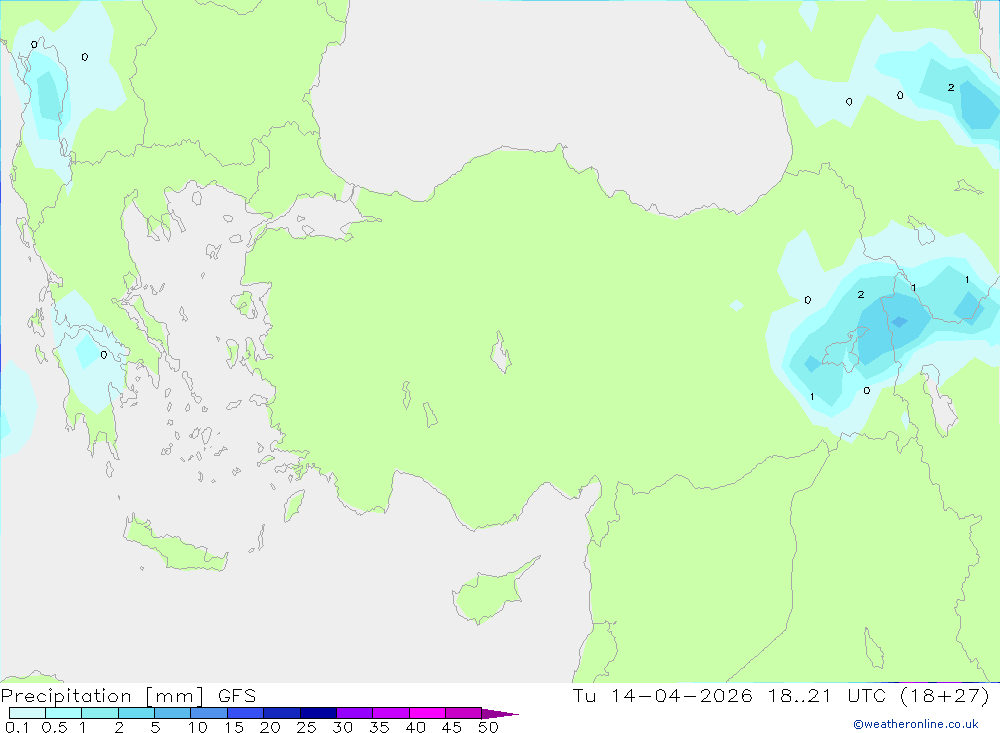Click the '40' legend scale label
The height and width of the screenshot is (733, 1000).
415,727
